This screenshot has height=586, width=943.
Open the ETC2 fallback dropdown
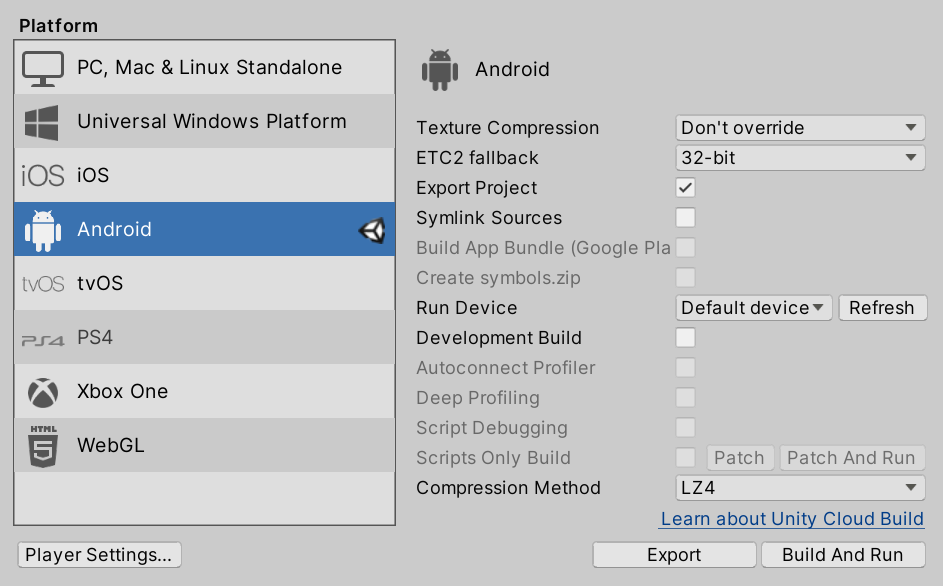click(x=800, y=158)
